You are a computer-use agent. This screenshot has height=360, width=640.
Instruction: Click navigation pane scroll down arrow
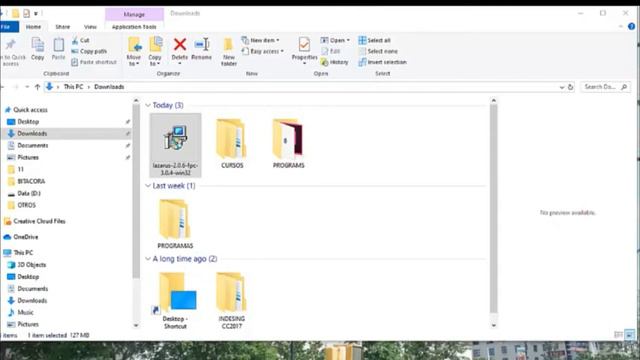[136, 325]
